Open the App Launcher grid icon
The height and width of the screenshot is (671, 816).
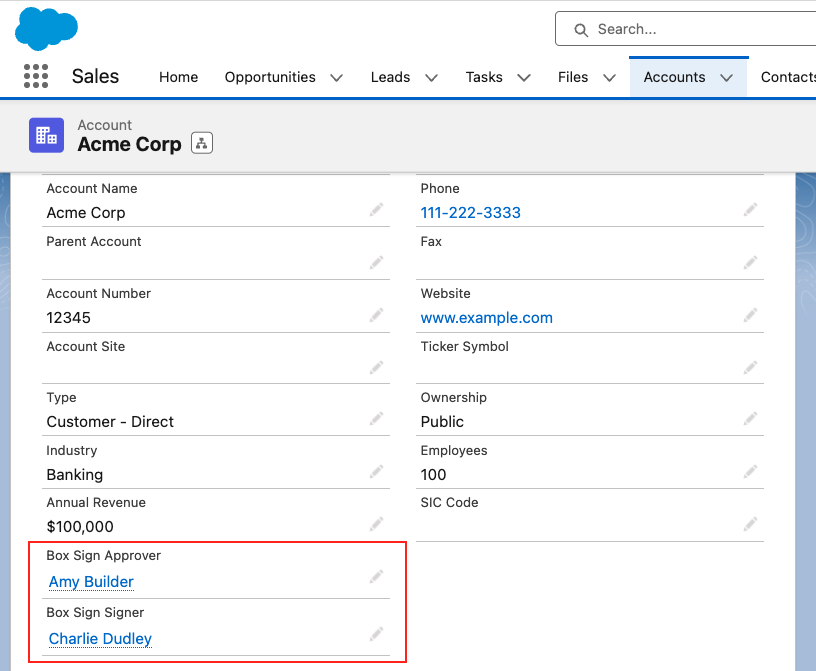coord(35,77)
